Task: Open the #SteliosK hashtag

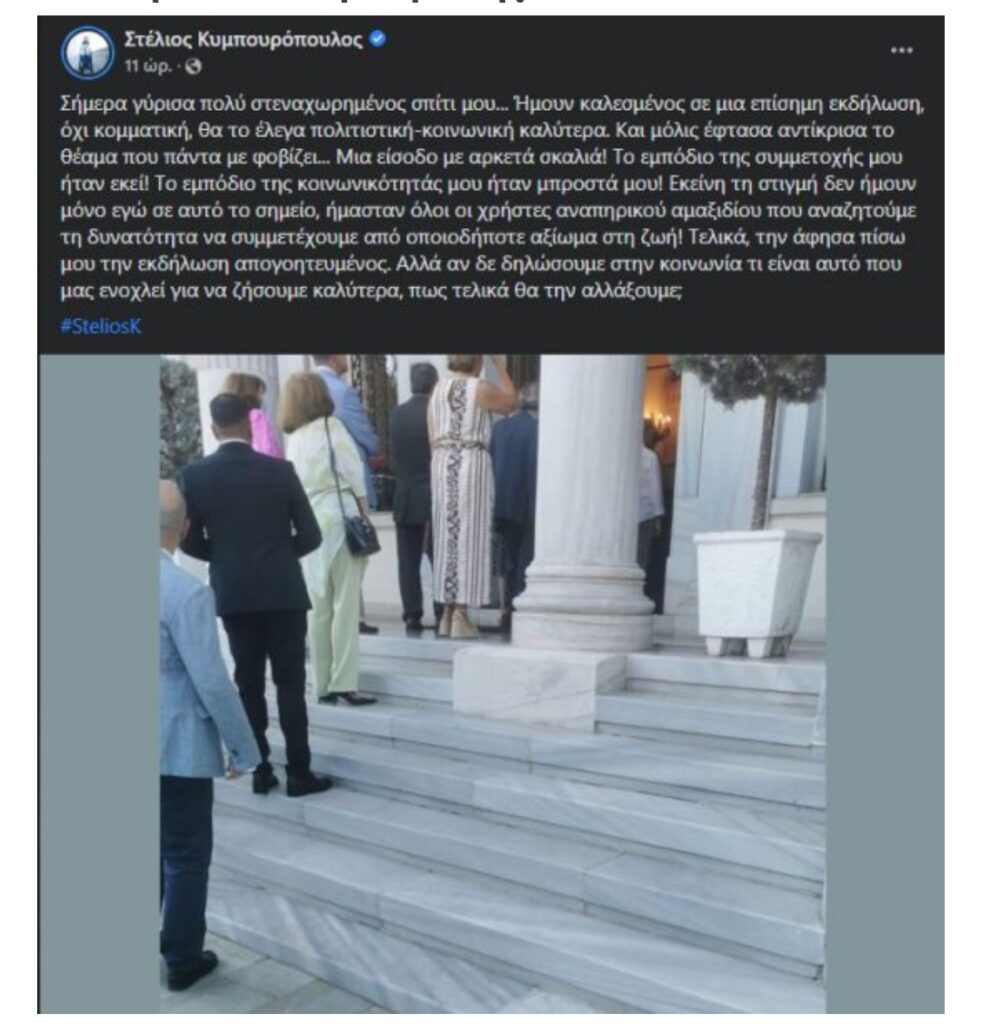Action: point(101,326)
